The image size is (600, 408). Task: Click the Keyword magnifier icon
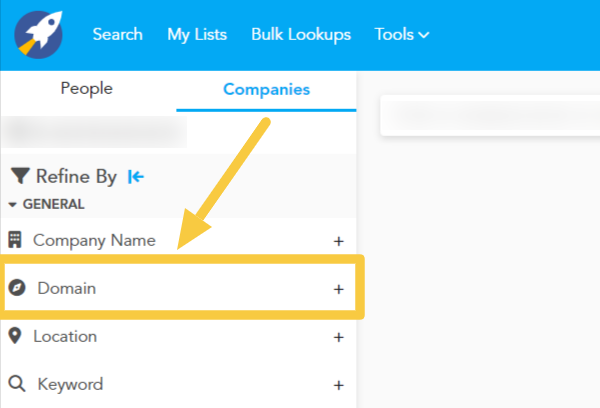pyautogui.click(x=17, y=384)
